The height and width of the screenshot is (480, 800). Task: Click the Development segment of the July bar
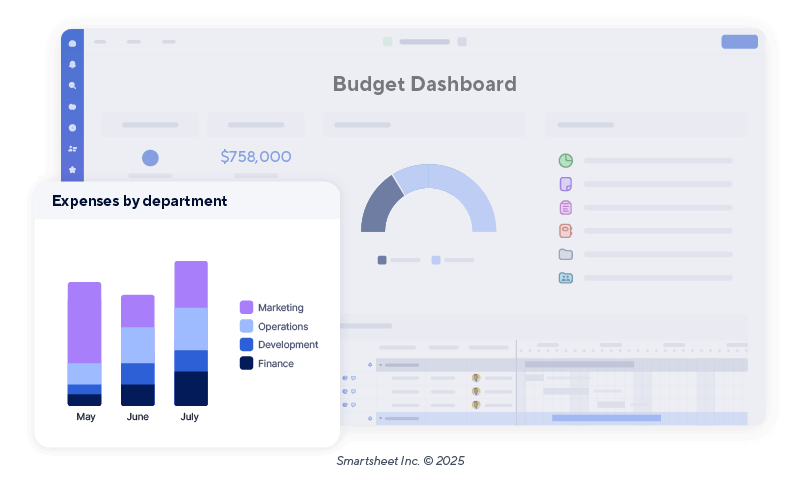pyautogui.click(x=191, y=361)
